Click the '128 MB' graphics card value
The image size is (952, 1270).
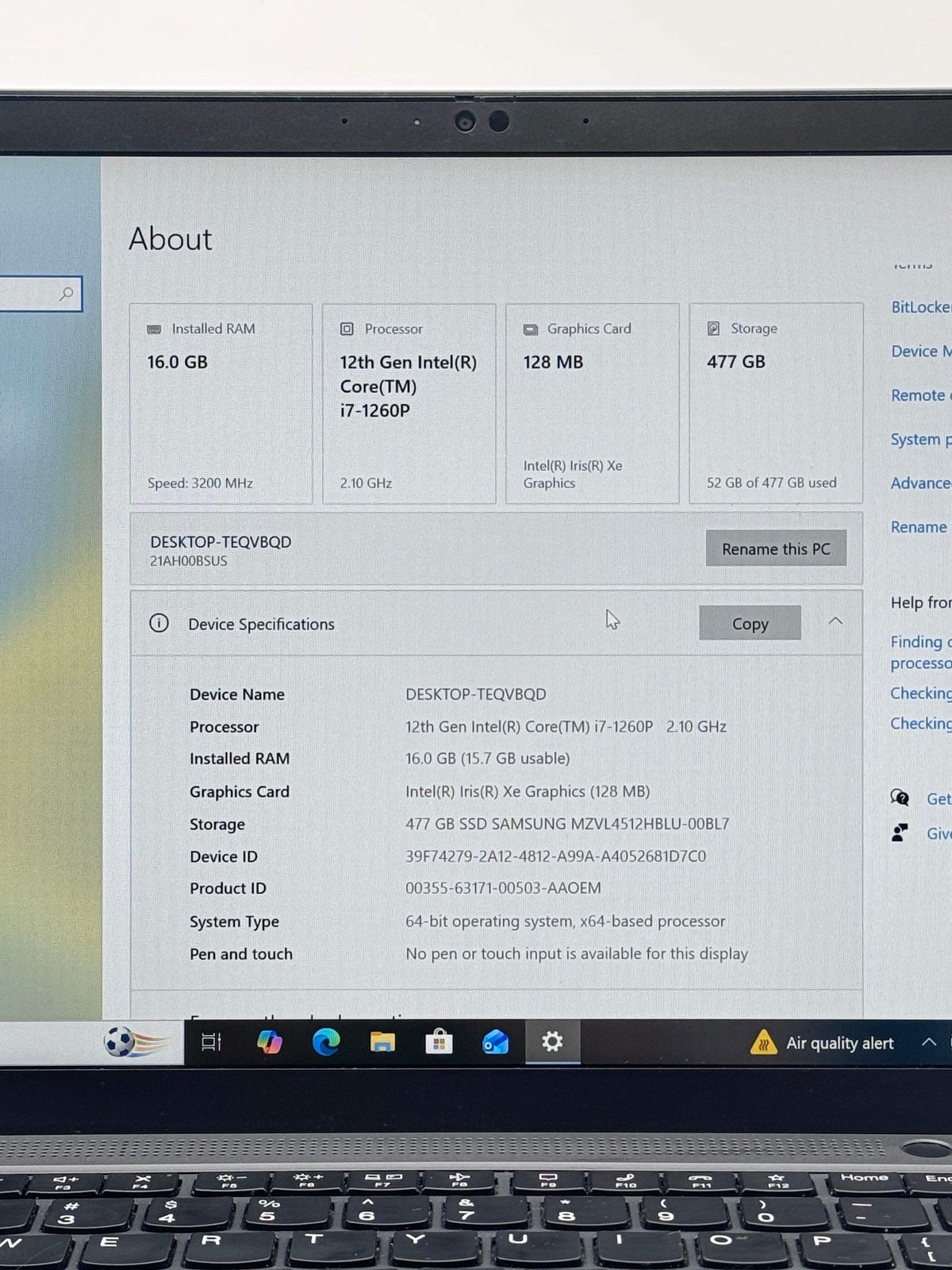[x=553, y=362]
